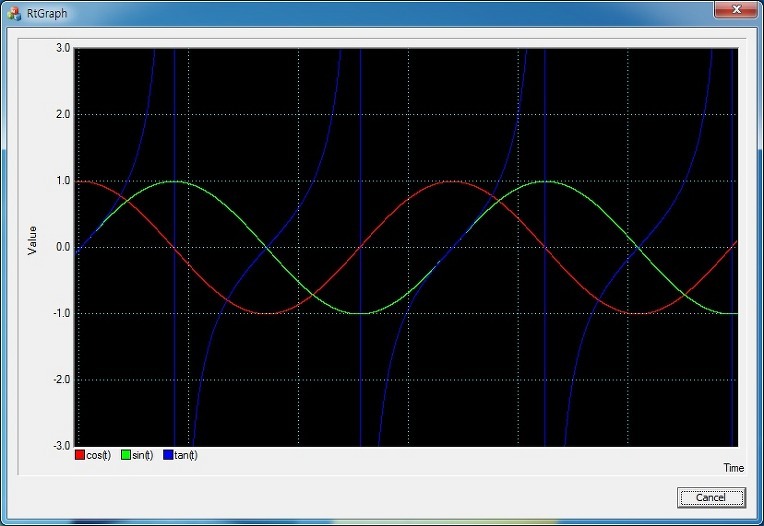This screenshot has height=526, width=764.
Task: Click the 3.0 y-axis label
Action: (63, 48)
